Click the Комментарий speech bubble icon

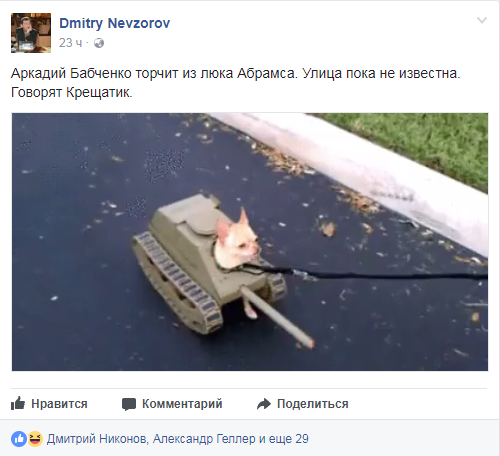(x=129, y=404)
